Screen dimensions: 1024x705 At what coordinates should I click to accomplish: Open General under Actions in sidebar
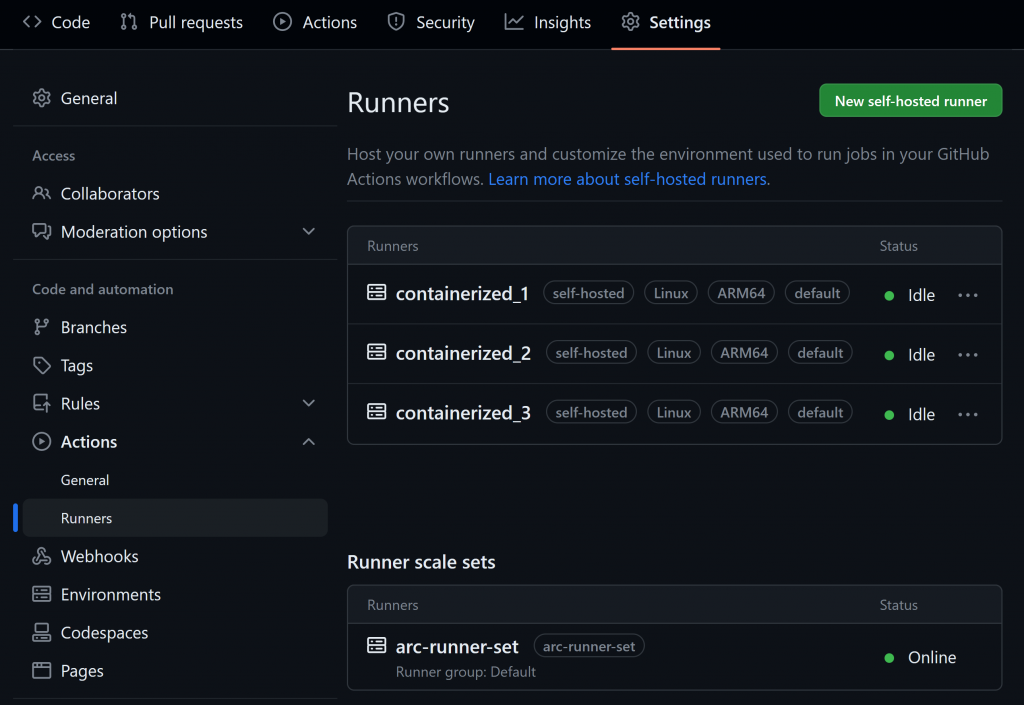click(x=85, y=480)
